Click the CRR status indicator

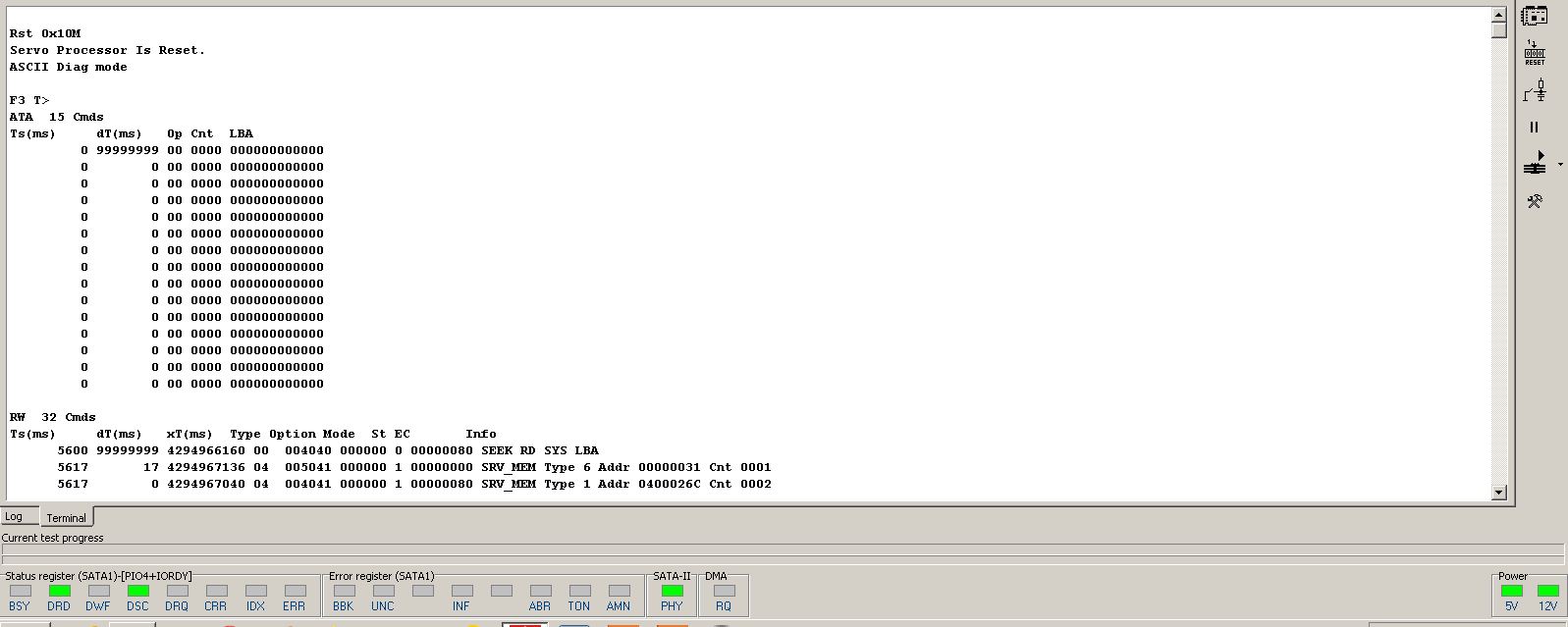click(x=217, y=591)
